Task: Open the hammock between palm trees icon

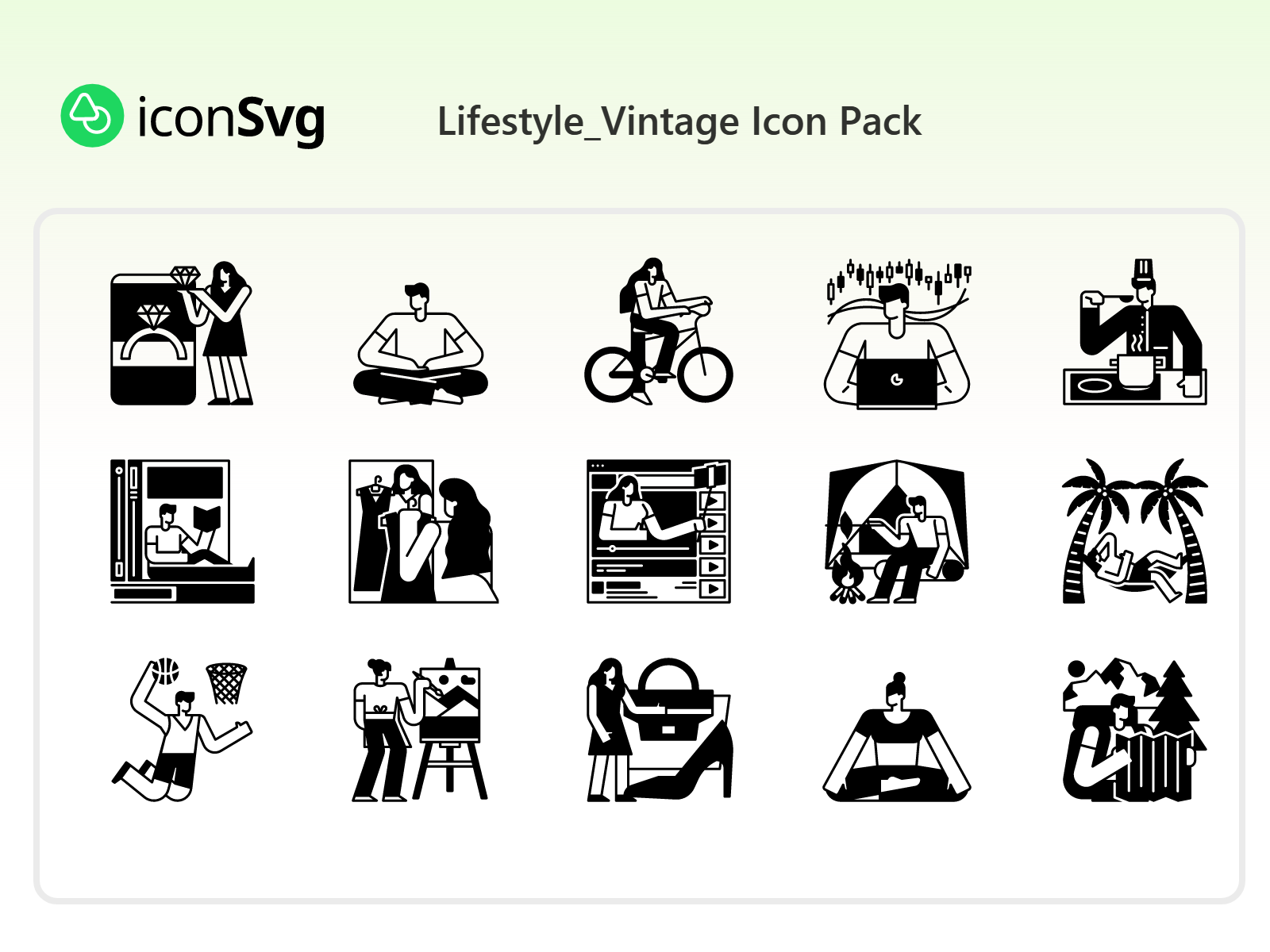Action: 1135,531
